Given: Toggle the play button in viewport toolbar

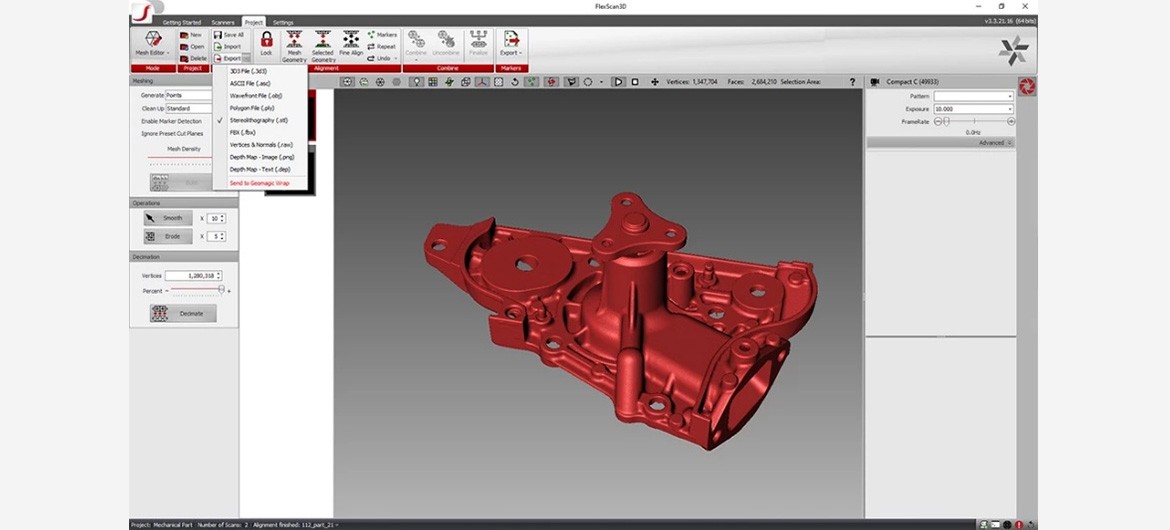Looking at the screenshot, I should [x=618, y=82].
